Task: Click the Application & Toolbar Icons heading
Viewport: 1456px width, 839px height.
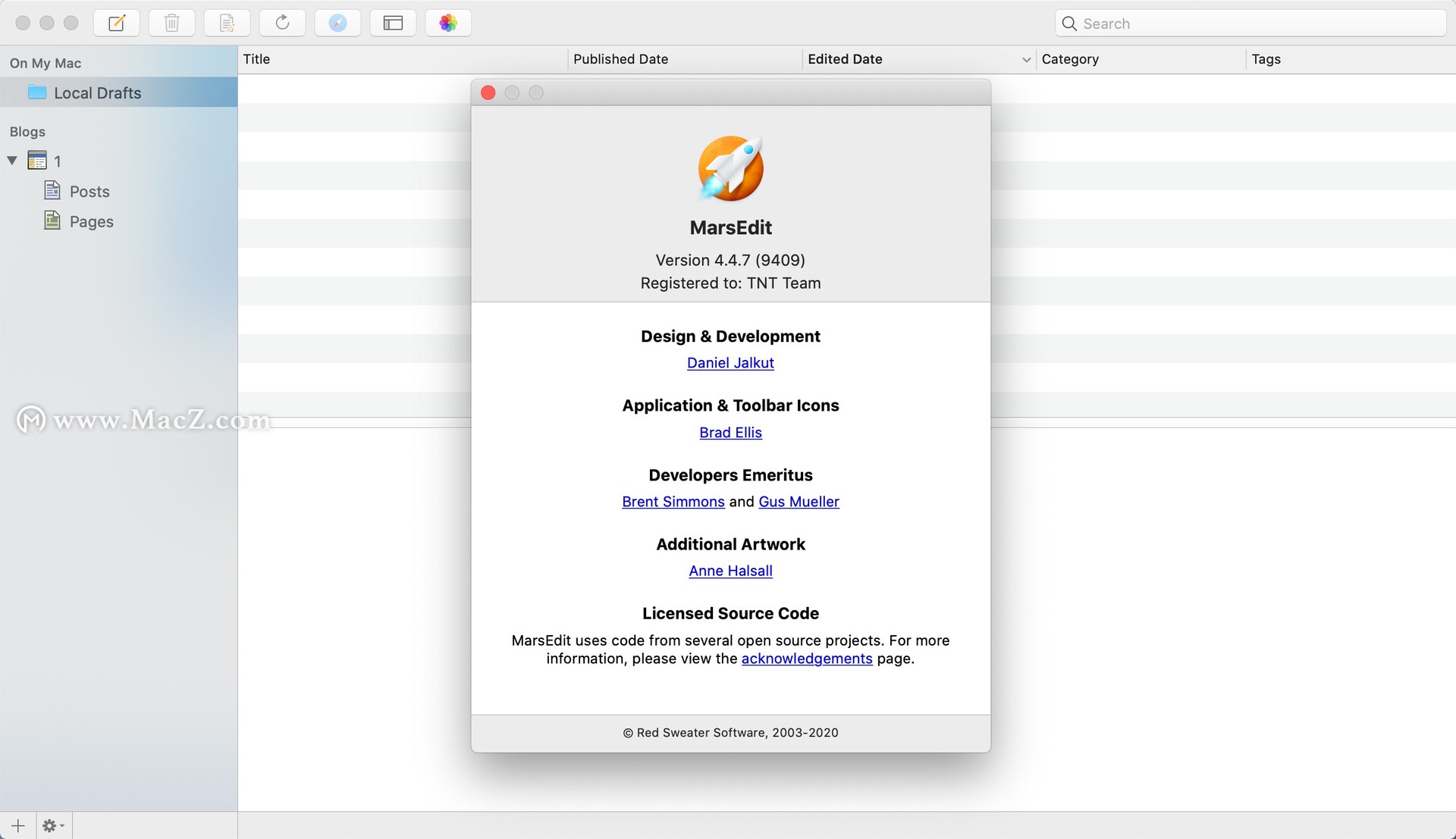Action: coord(730,405)
